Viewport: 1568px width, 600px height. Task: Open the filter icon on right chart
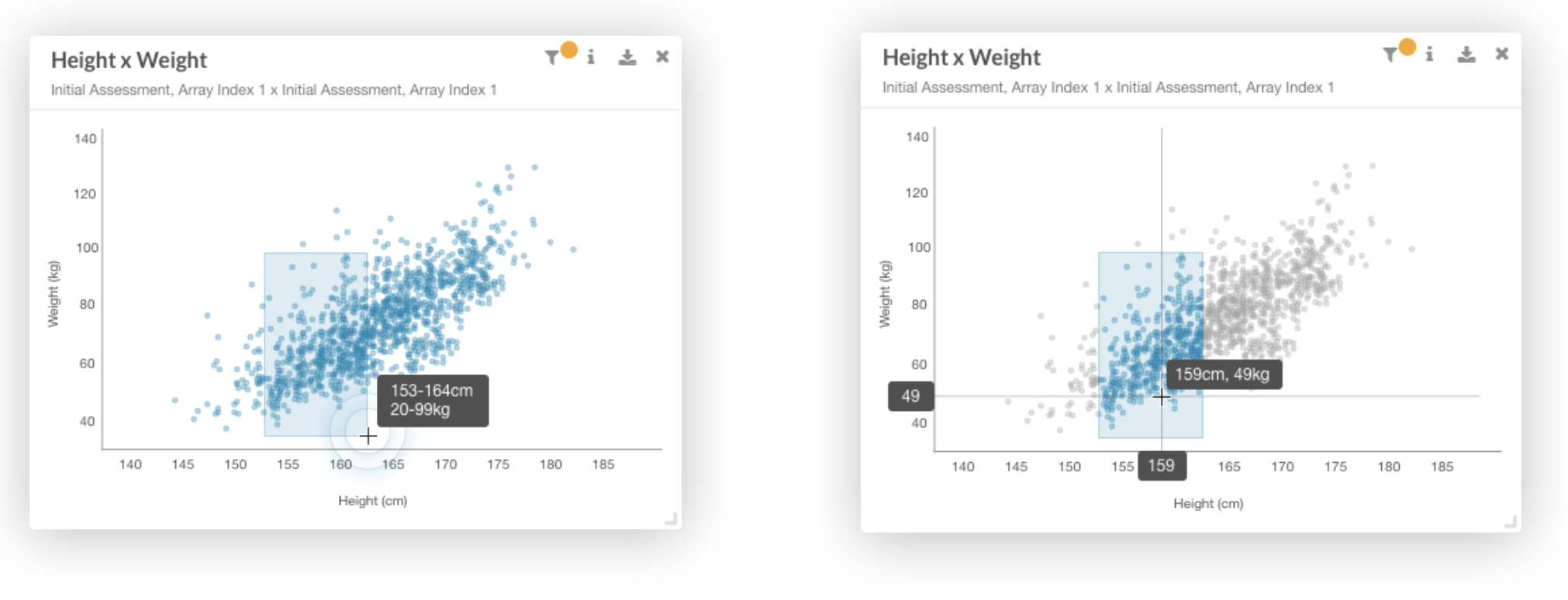pyautogui.click(x=1390, y=54)
